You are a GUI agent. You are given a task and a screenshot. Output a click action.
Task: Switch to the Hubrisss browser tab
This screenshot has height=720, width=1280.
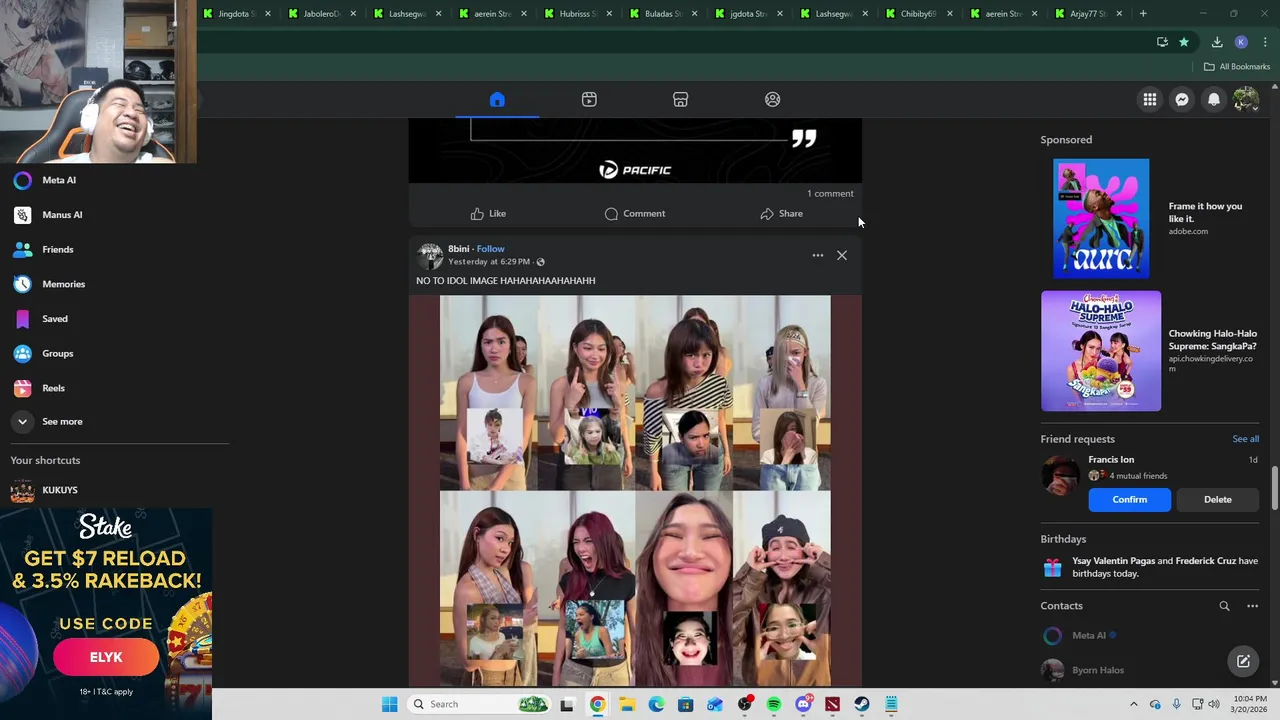pos(577,14)
